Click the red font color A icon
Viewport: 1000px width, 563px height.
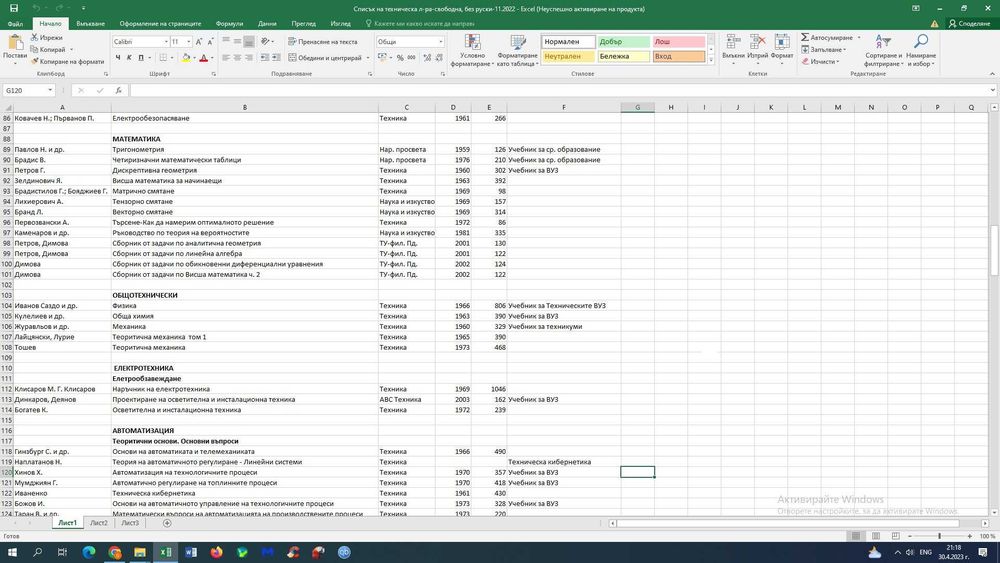tap(203, 57)
